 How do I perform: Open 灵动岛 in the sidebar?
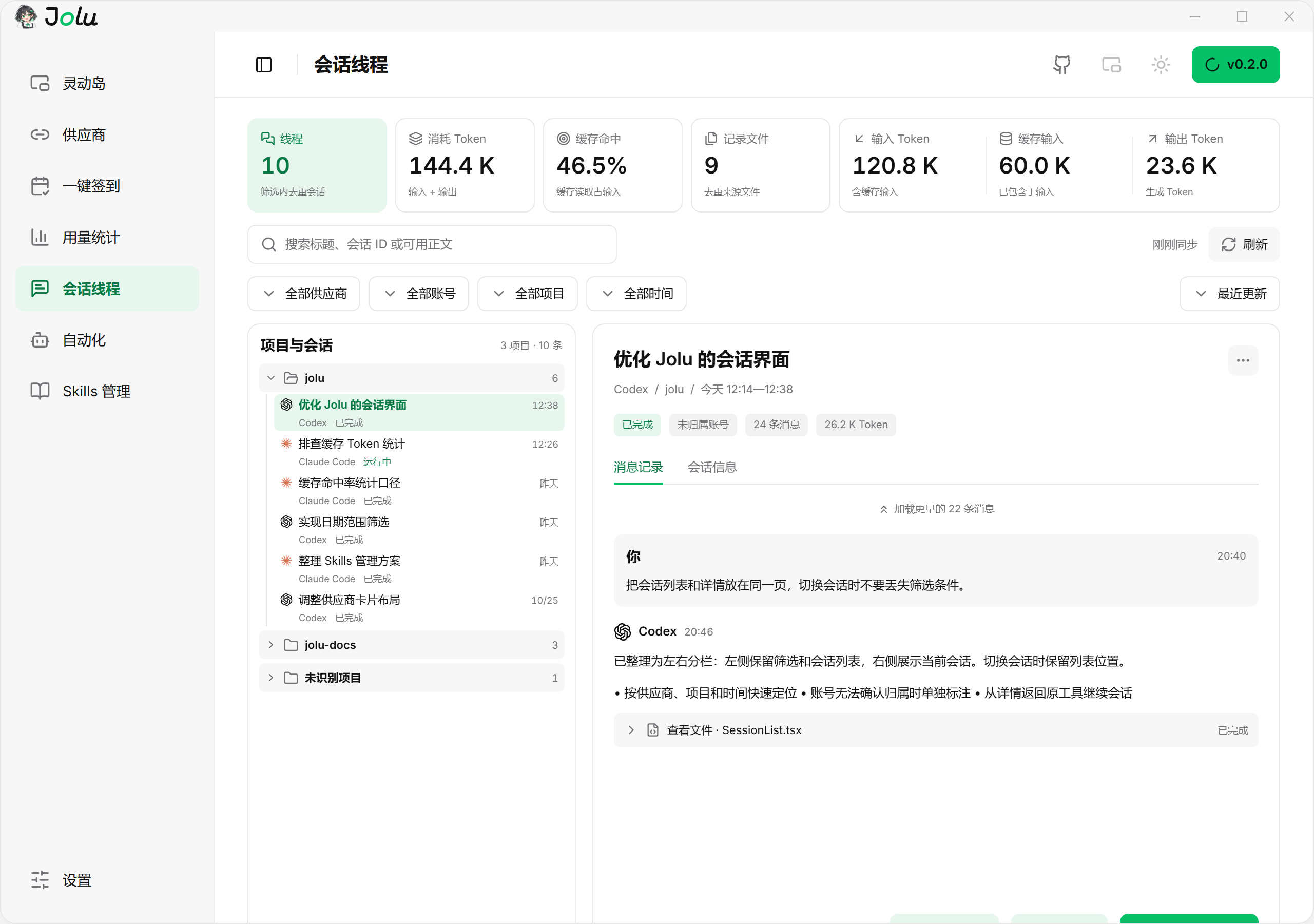108,84
